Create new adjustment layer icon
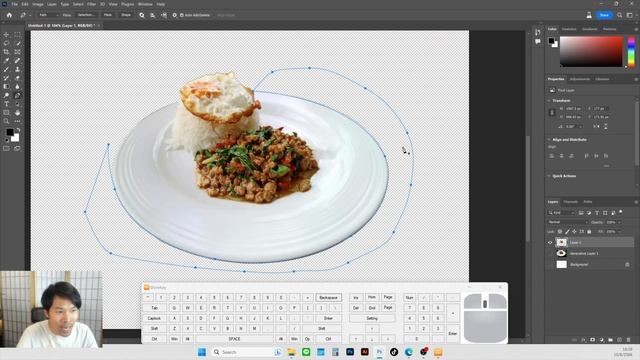This screenshot has width=640, height=360. [x=601, y=340]
